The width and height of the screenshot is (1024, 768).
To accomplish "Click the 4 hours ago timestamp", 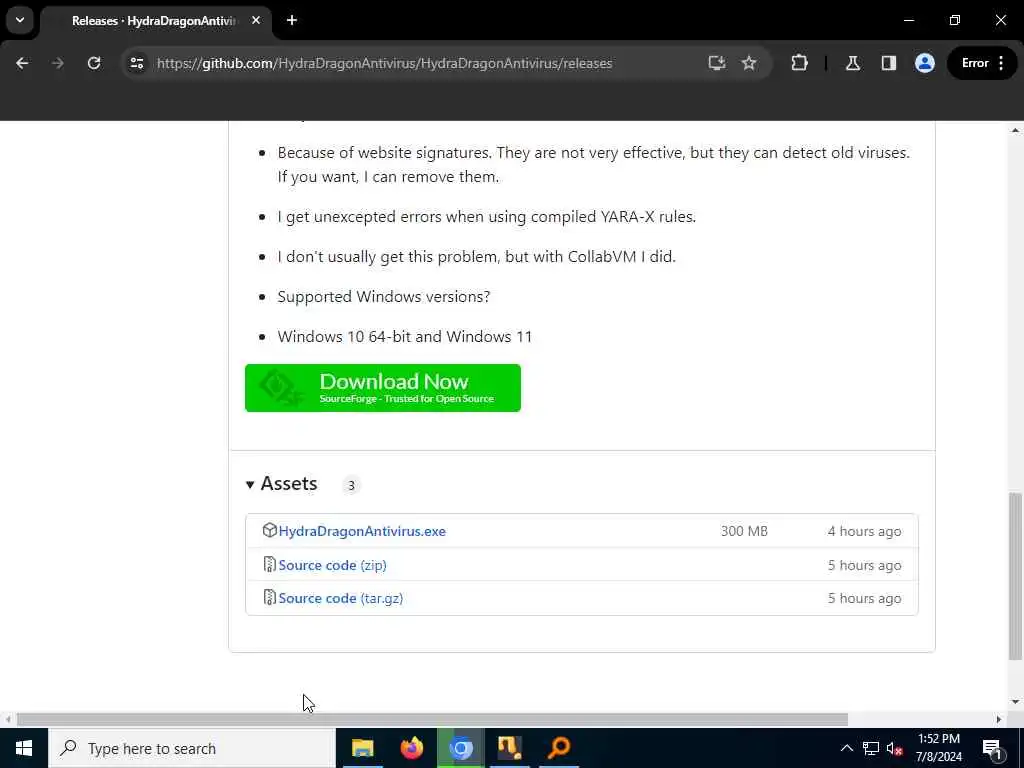I will click(864, 531).
